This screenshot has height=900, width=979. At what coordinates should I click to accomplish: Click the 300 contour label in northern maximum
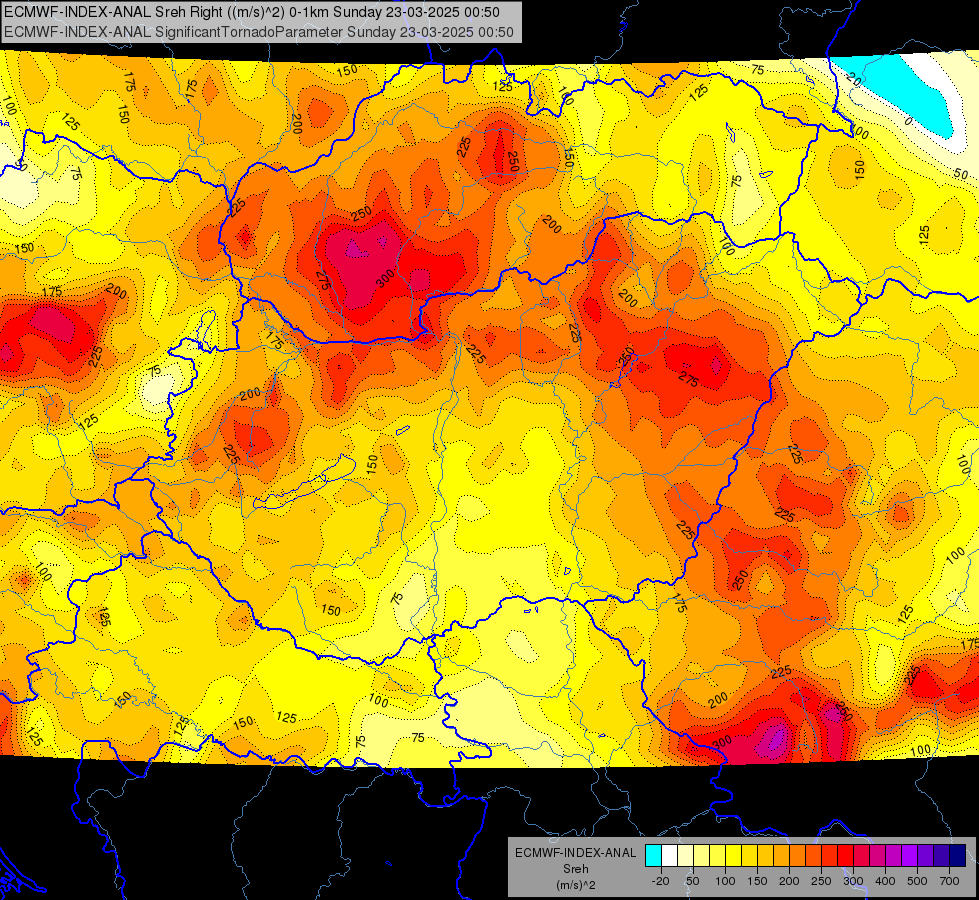pyautogui.click(x=385, y=278)
